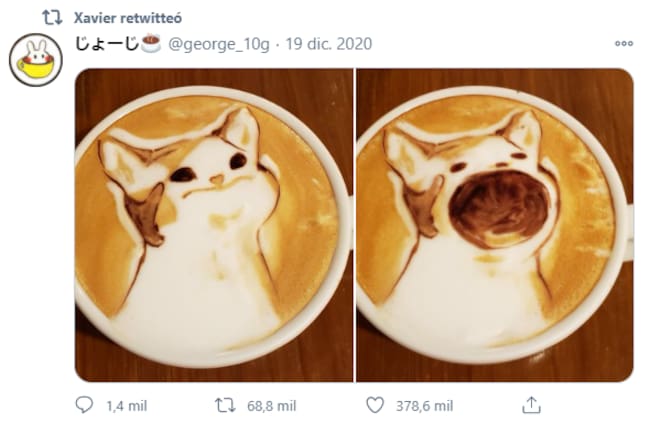650x423 pixels.
Task: Click the coffee cup emoji after the name
Action: pos(151,44)
